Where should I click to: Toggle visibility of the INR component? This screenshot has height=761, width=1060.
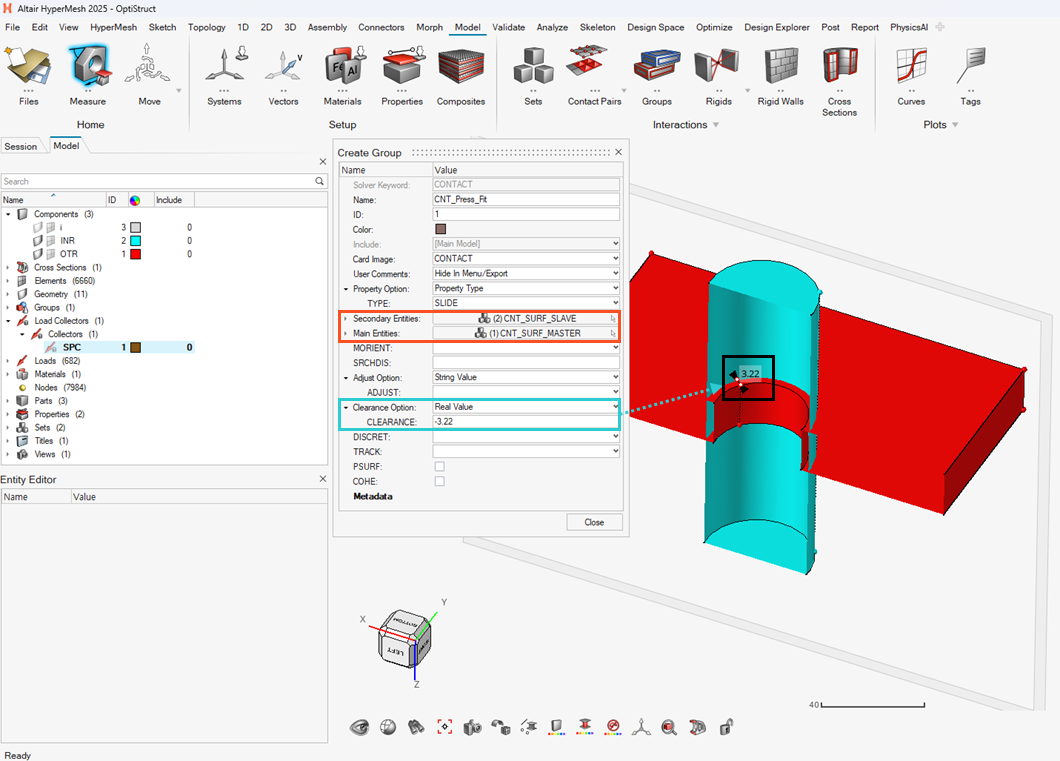[38, 241]
